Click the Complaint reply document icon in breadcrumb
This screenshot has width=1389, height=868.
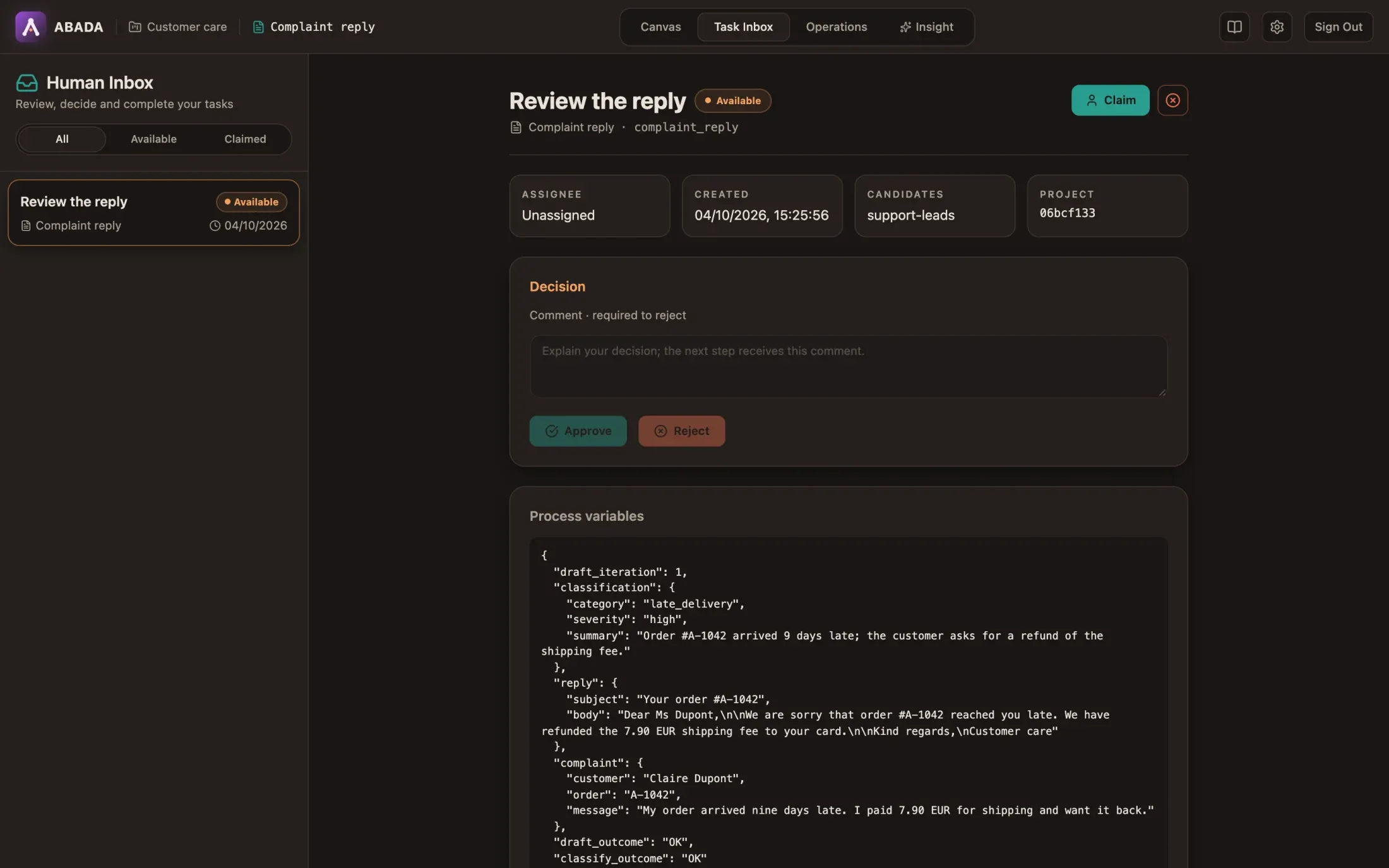[x=258, y=27]
